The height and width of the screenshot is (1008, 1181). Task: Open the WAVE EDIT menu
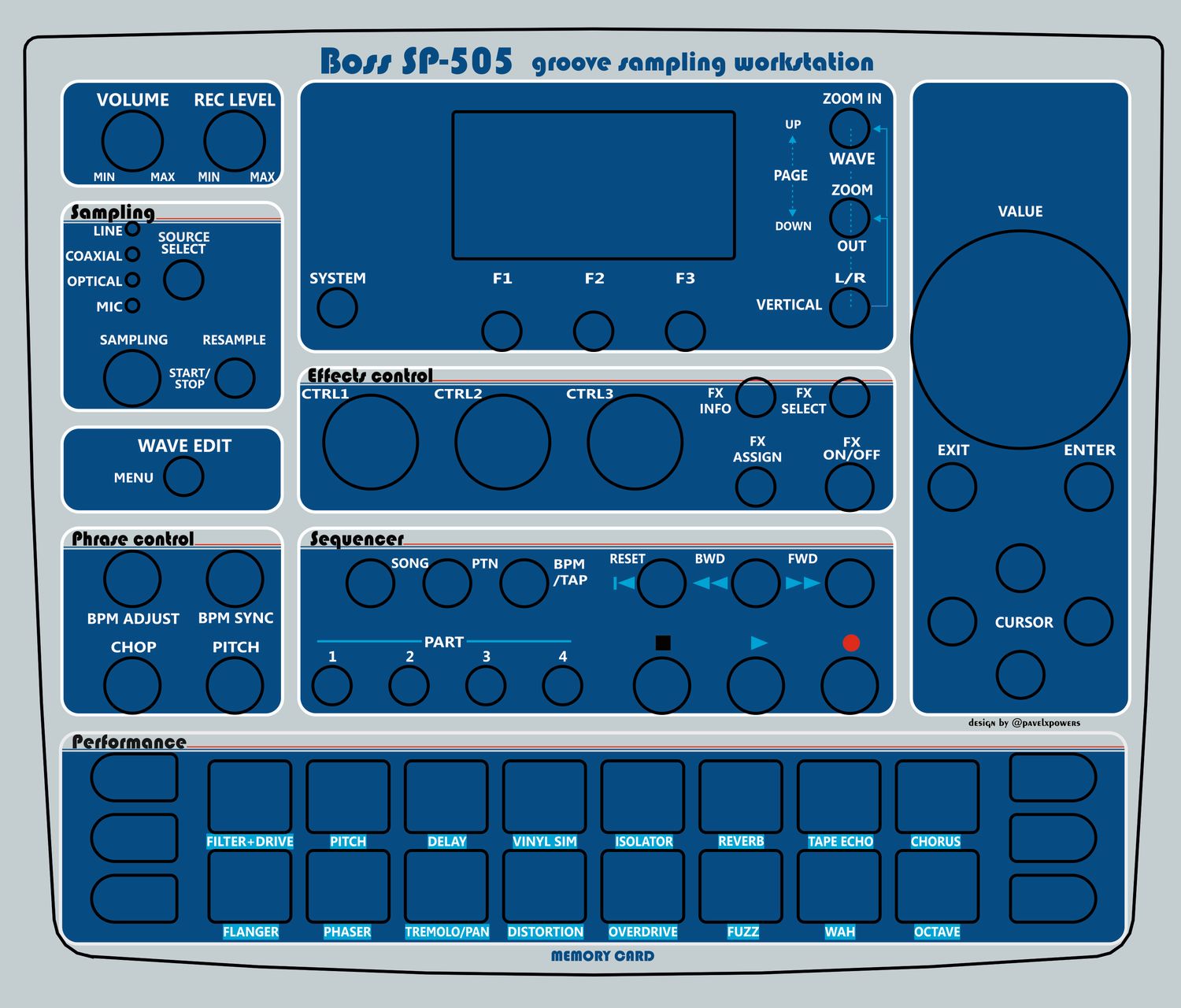183,476
